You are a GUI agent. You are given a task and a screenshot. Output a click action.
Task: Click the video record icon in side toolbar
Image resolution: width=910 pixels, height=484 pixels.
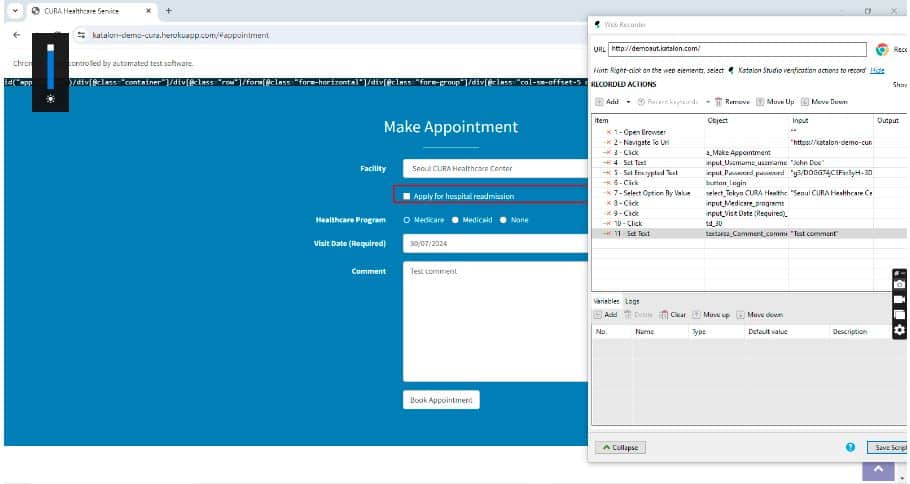[x=899, y=299]
